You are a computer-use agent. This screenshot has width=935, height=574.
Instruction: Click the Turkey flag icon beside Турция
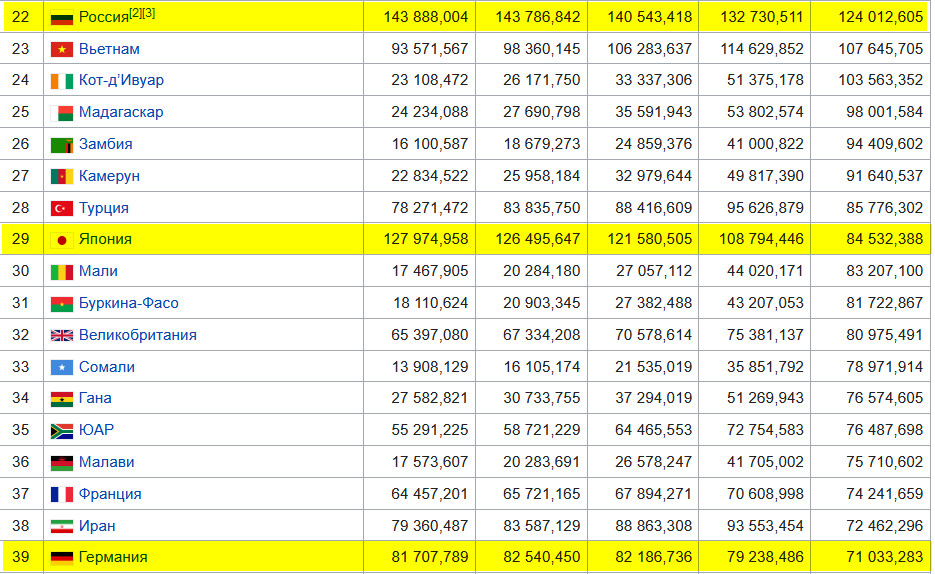point(62,208)
